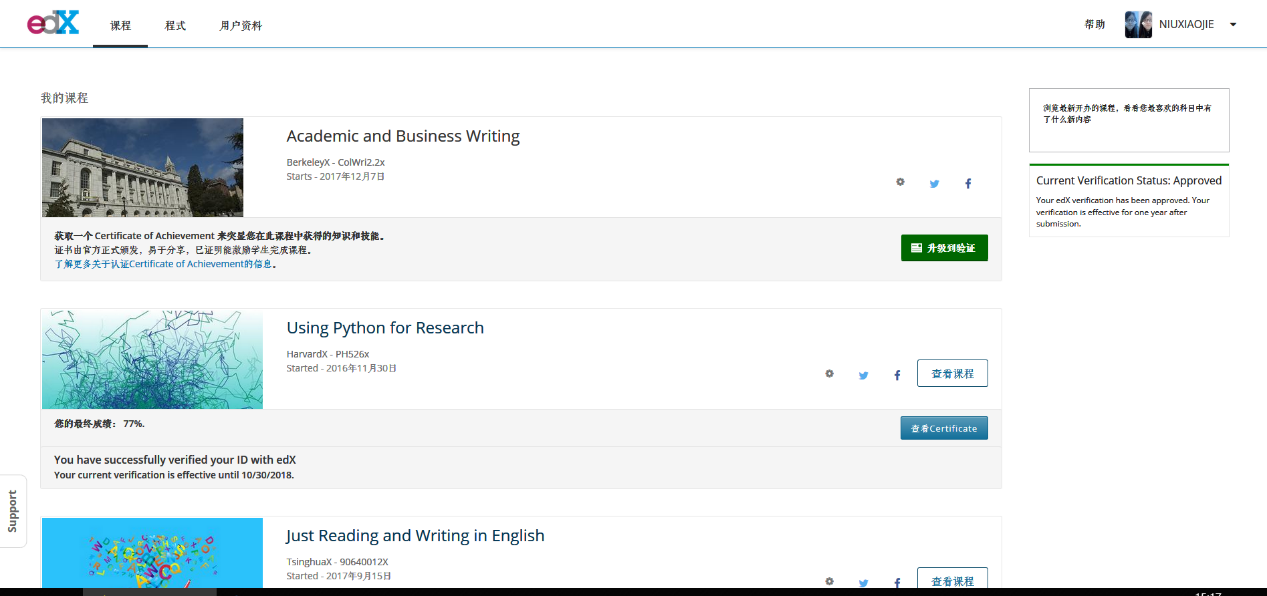
Task: Open the 用户资料 tab
Action: click(x=240, y=25)
